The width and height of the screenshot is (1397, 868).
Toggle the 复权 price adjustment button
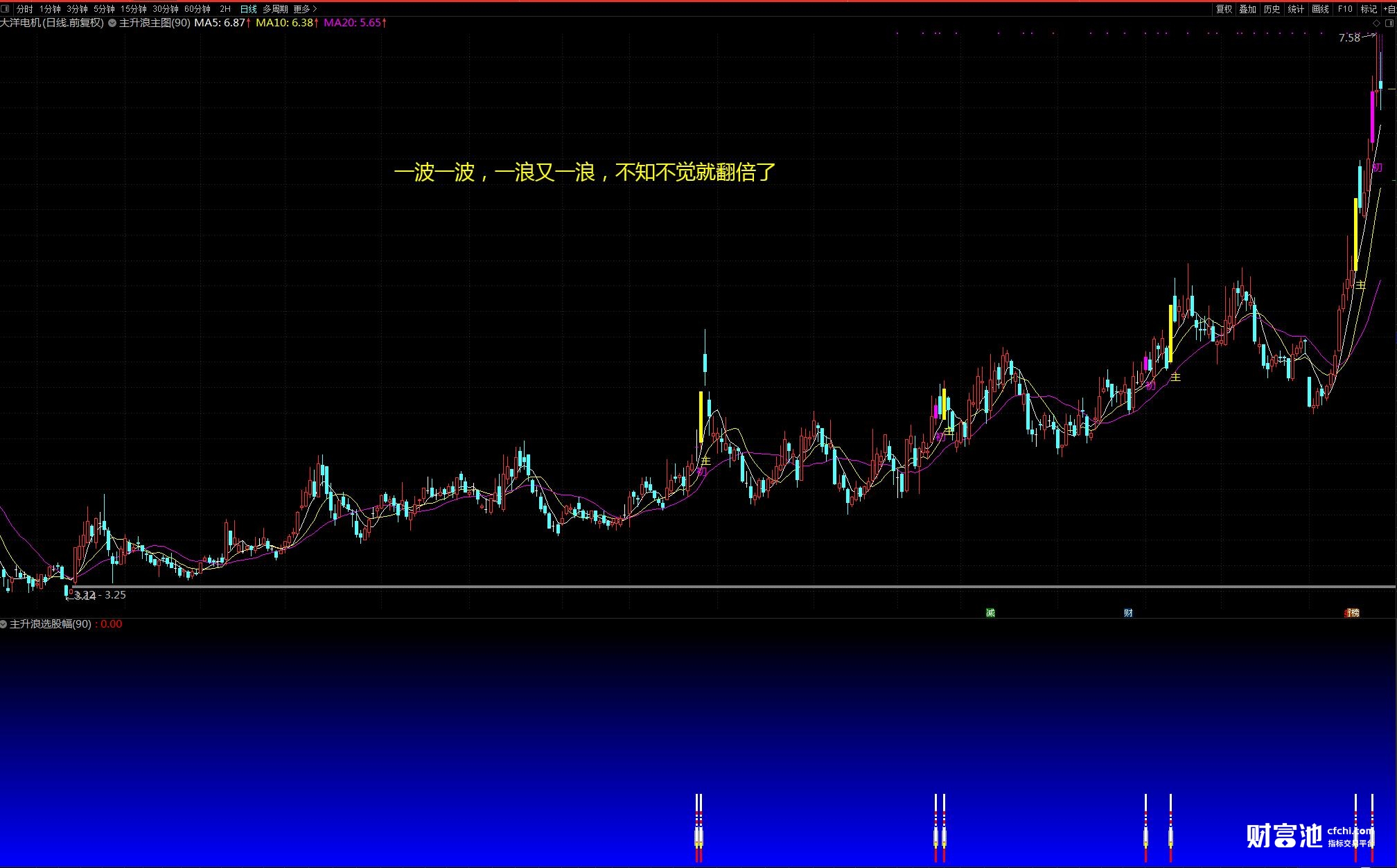(x=1224, y=9)
